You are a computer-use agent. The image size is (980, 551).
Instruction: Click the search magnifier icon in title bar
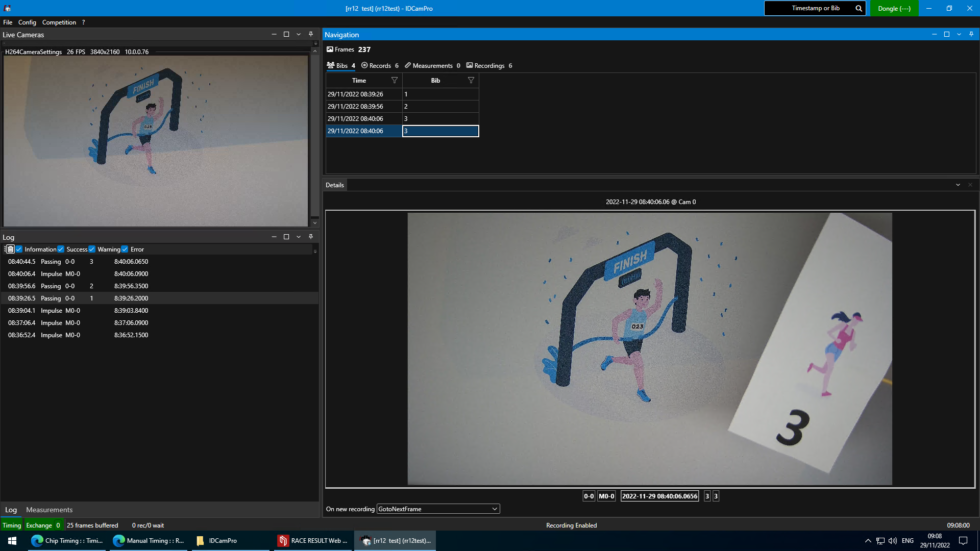coord(858,8)
